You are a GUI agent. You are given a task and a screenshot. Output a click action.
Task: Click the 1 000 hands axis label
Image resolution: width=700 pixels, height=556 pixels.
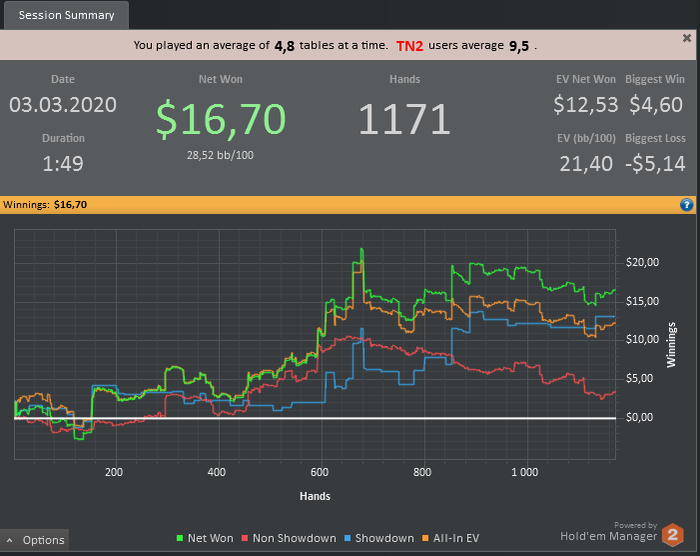click(x=525, y=472)
